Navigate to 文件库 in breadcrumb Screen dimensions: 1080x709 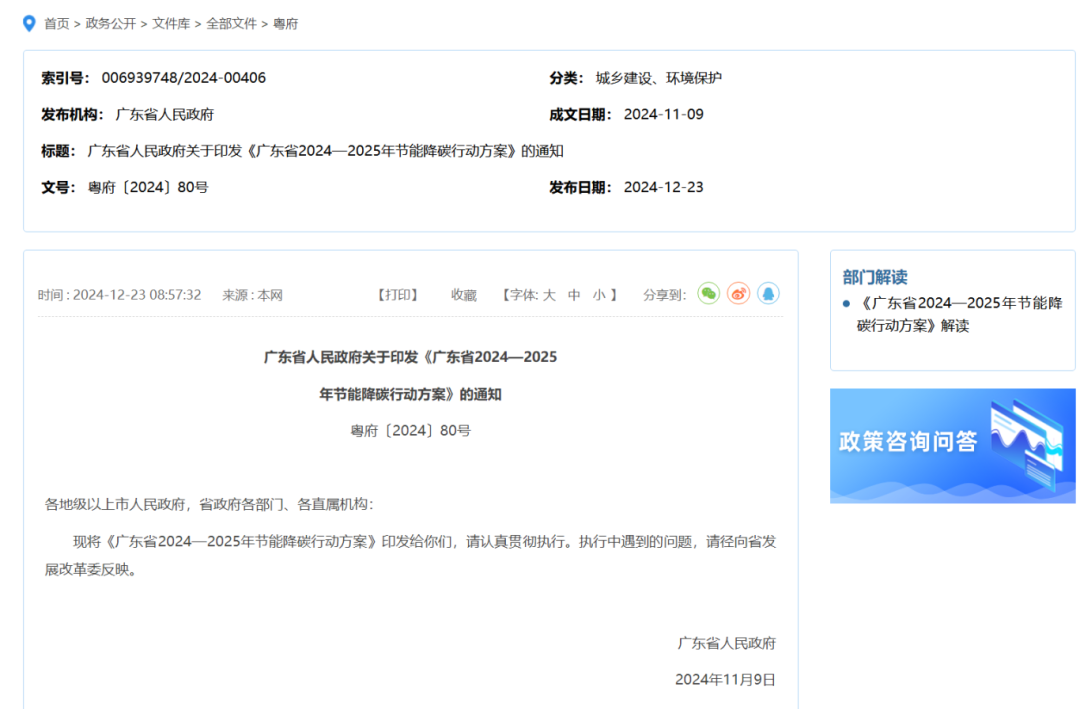pyautogui.click(x=171, y=23)
